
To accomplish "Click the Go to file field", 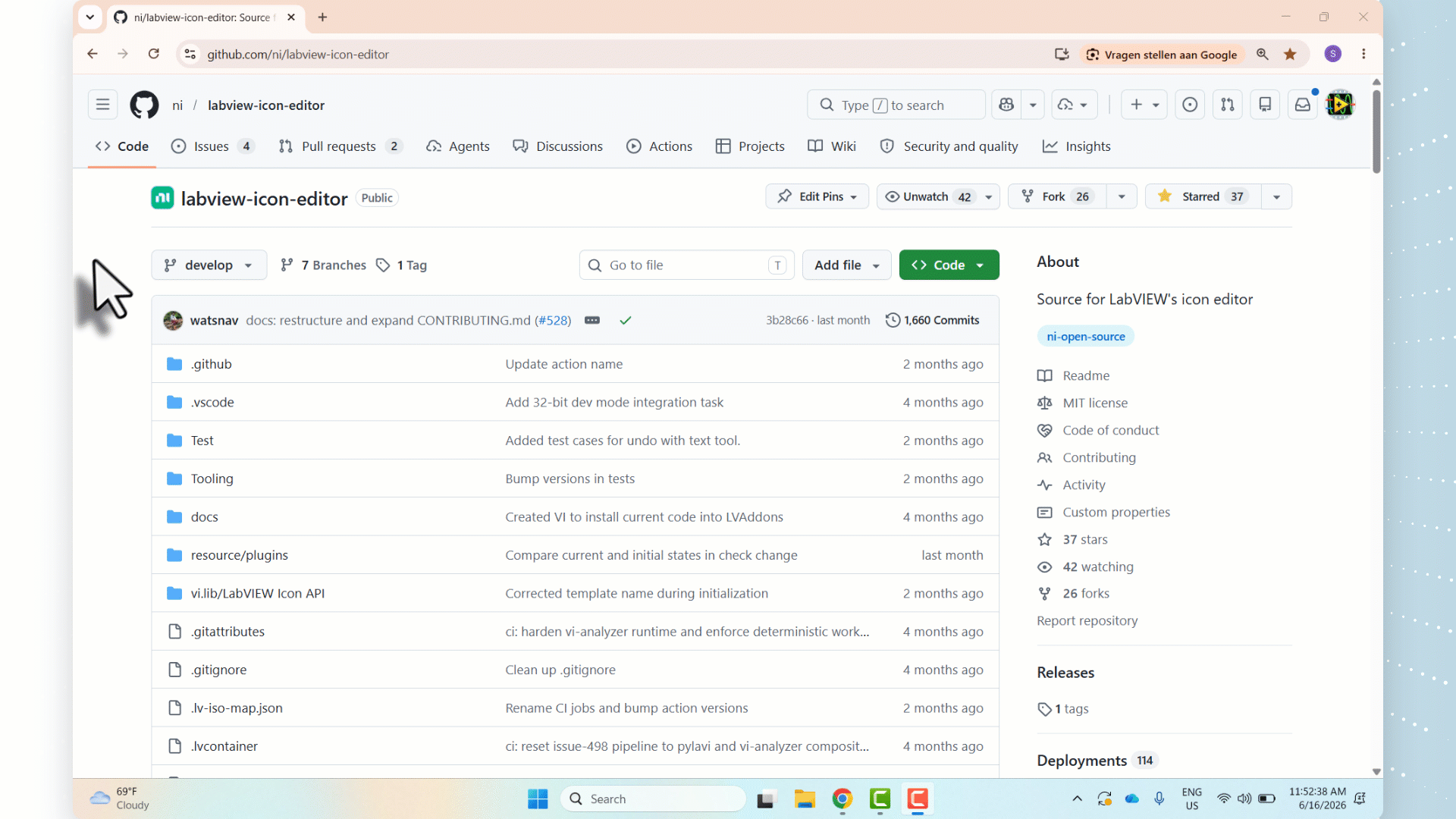I will click(x=686, y=265).
